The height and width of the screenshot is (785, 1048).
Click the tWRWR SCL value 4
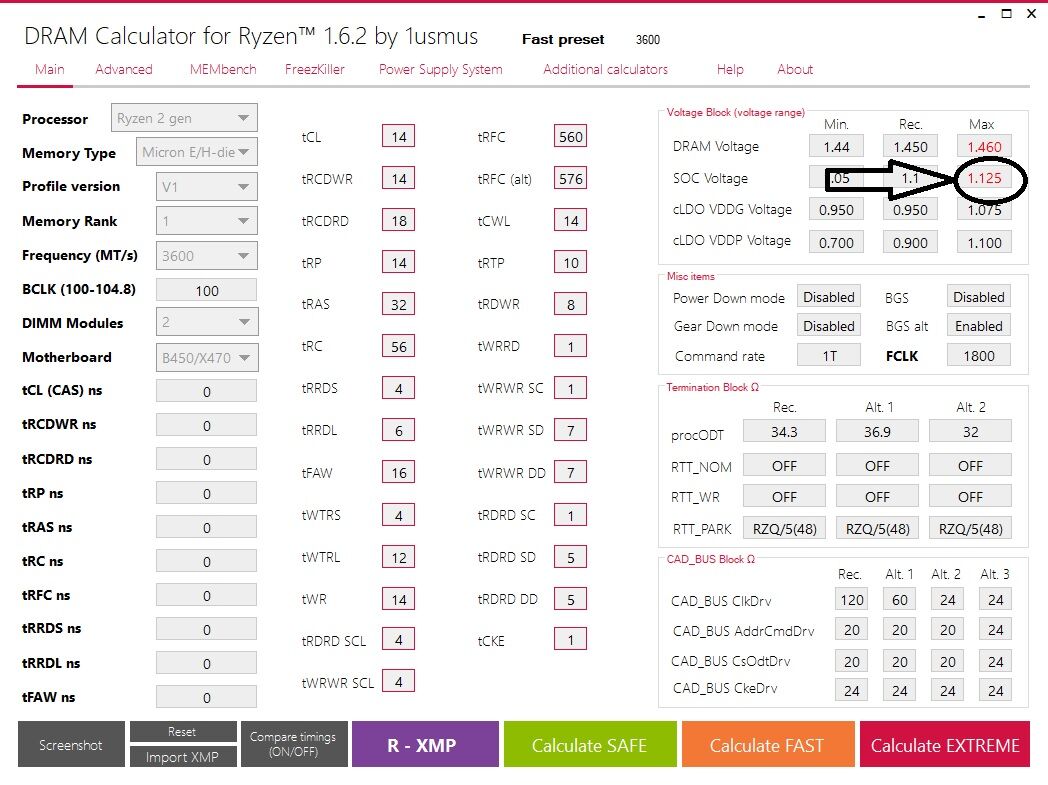[398, 681]
